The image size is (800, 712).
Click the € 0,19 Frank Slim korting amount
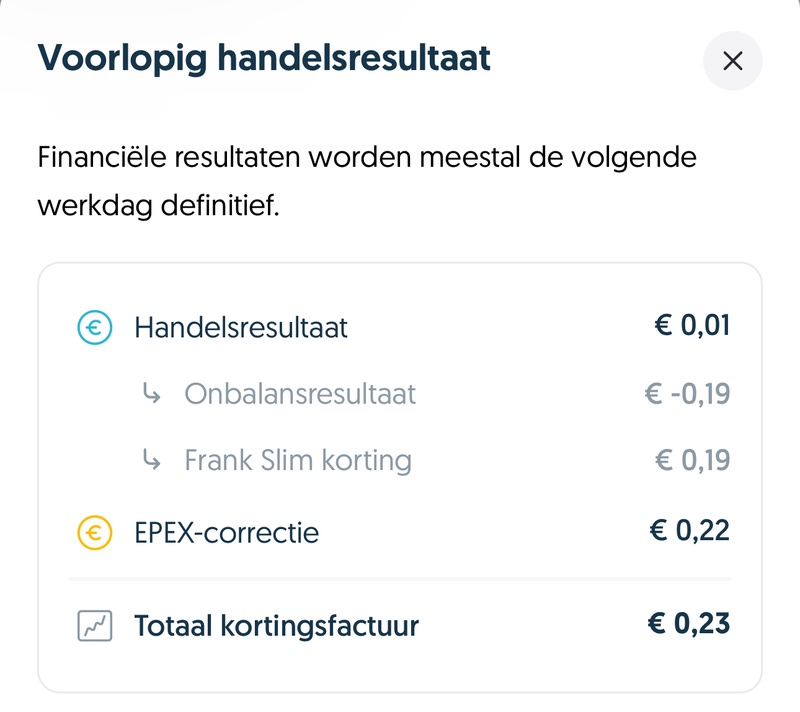691,460
